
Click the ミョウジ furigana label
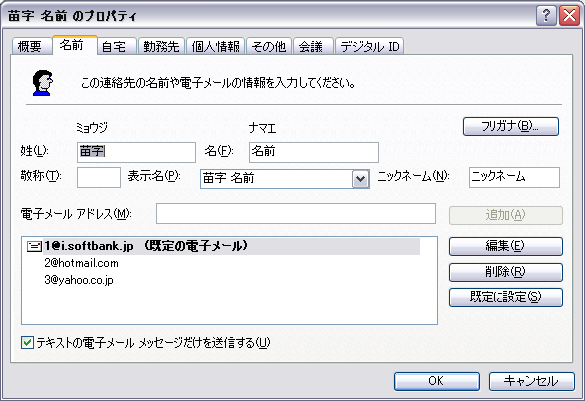pos(92,128)
